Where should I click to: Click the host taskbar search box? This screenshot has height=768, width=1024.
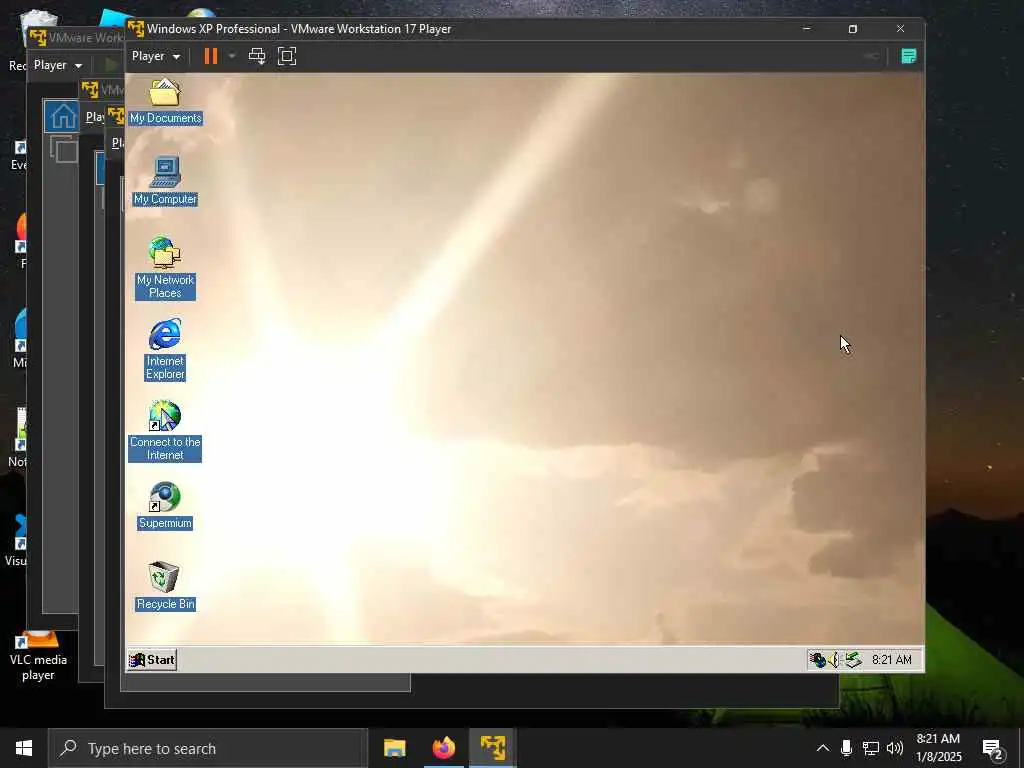pyautogui.click(x=208, y=748)
